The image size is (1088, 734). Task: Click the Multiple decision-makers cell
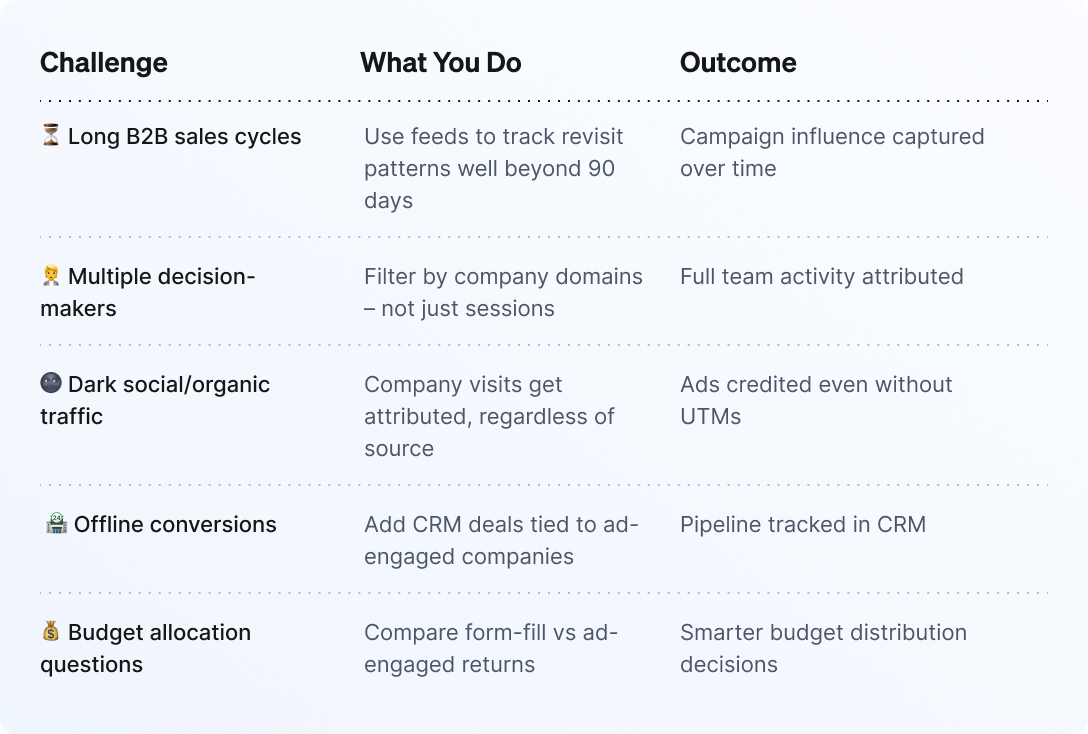pyautogui.click(x=148, y=292)
